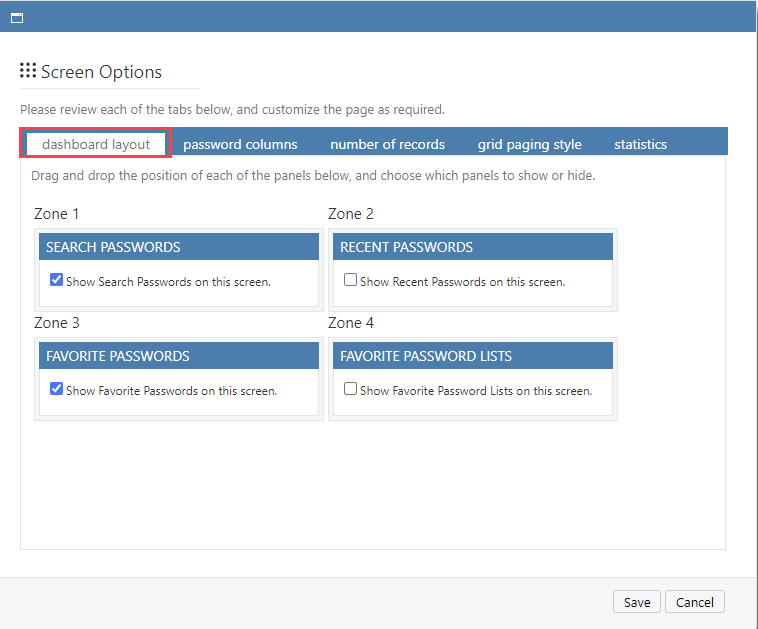Click the RECENT PASSWORDS panel header
Viewport: 758px width, 629px height.
pos(472,247)
